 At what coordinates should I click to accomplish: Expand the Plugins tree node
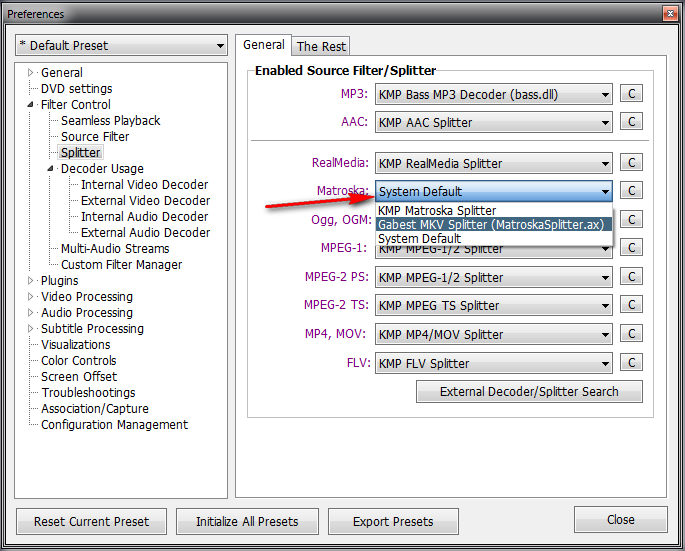[31, 281]
